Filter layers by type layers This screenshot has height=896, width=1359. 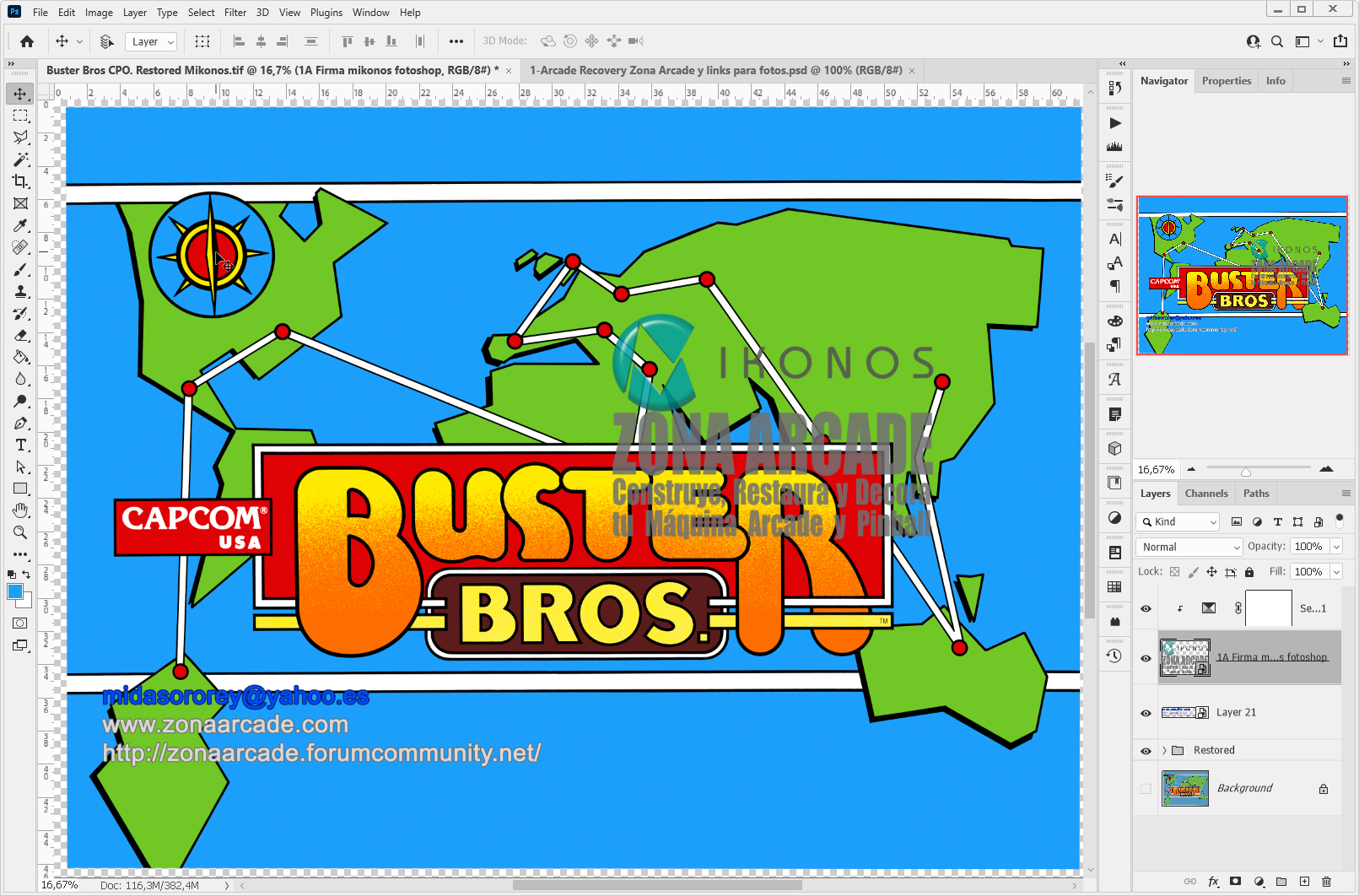point(1277,521)
